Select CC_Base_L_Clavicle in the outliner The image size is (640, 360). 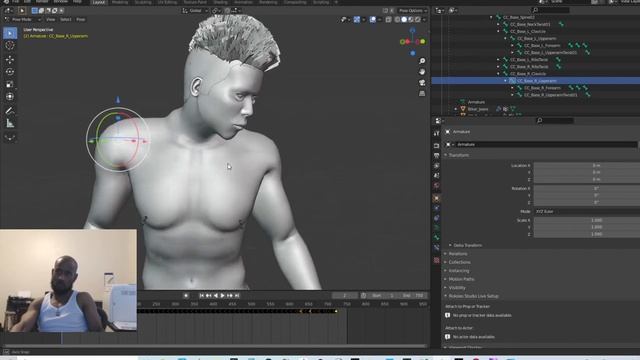528,31
